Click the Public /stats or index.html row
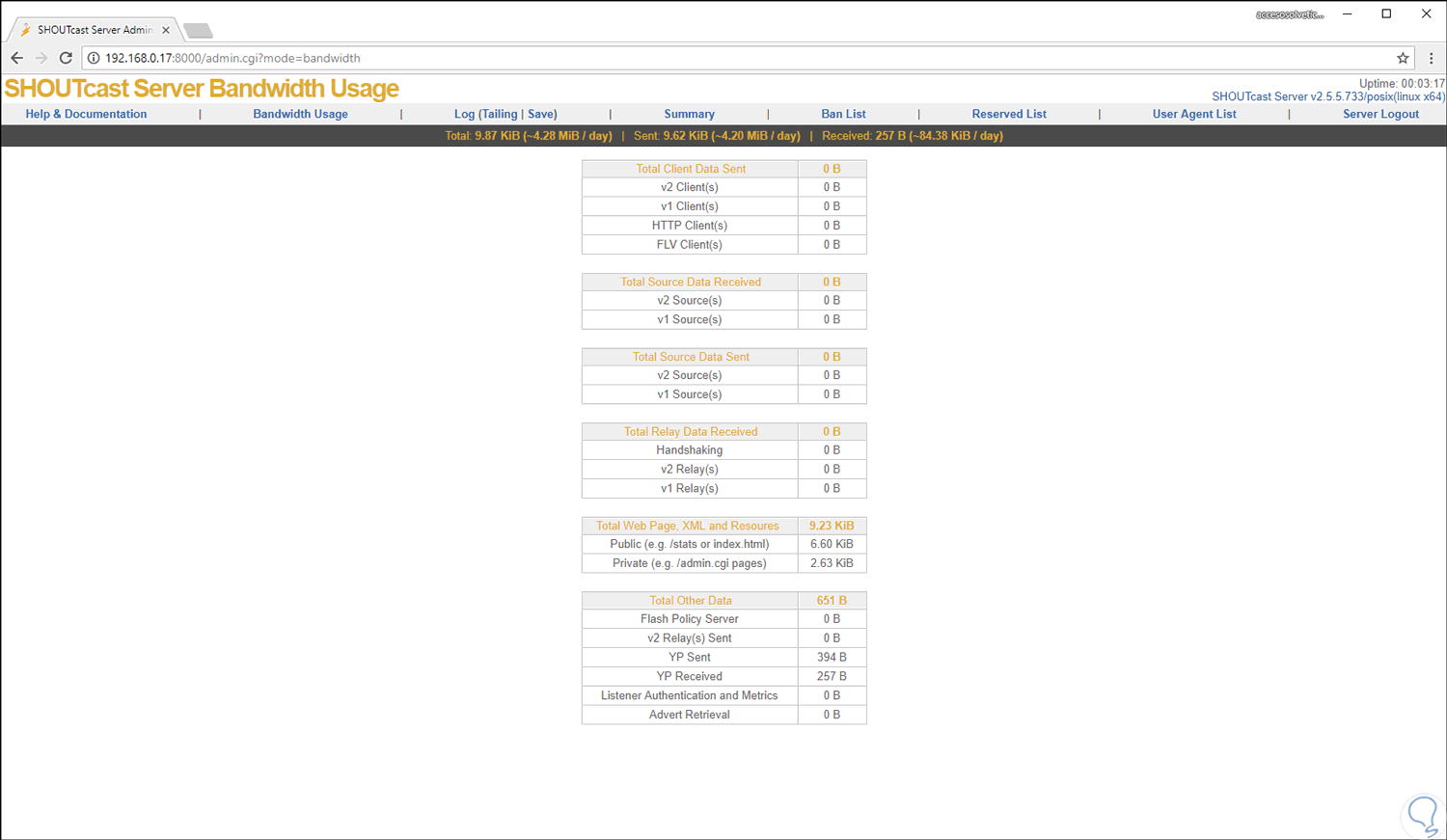 (690, 544)
